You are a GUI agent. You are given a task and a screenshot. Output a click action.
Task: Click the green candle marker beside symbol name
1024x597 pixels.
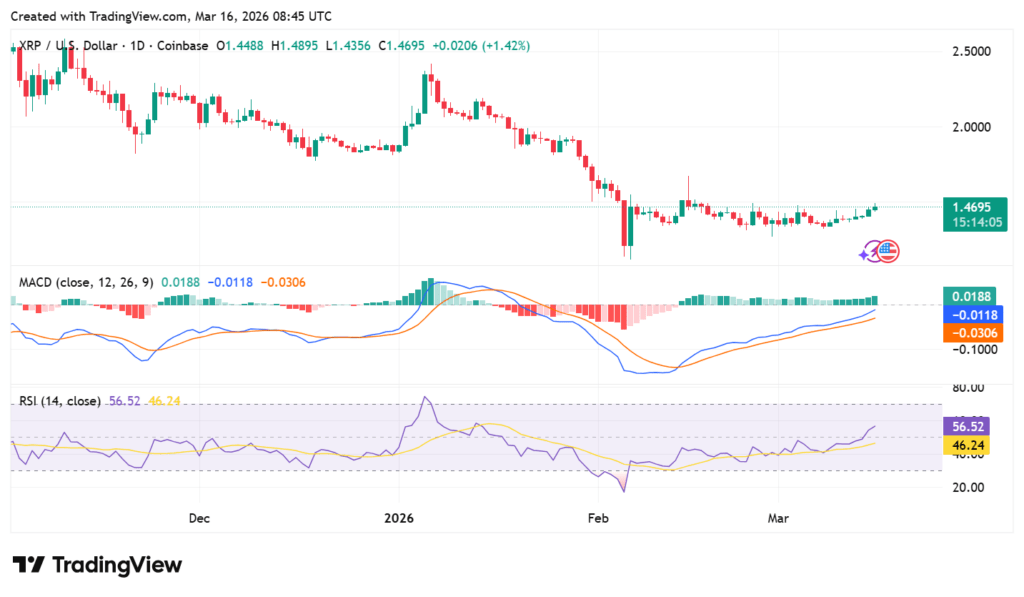14,45
